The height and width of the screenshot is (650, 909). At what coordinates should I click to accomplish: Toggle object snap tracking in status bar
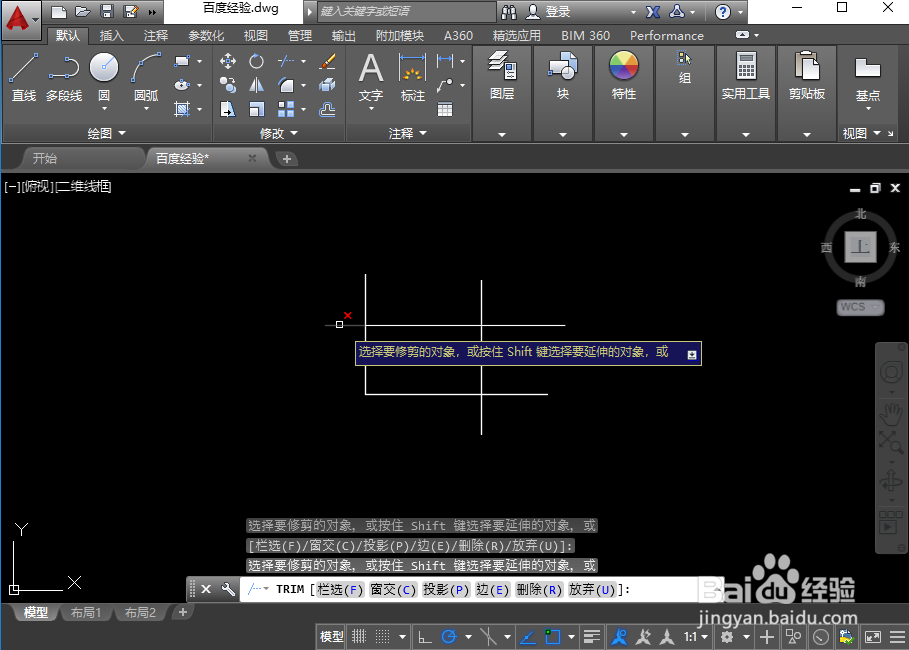(x=528, y=637)
